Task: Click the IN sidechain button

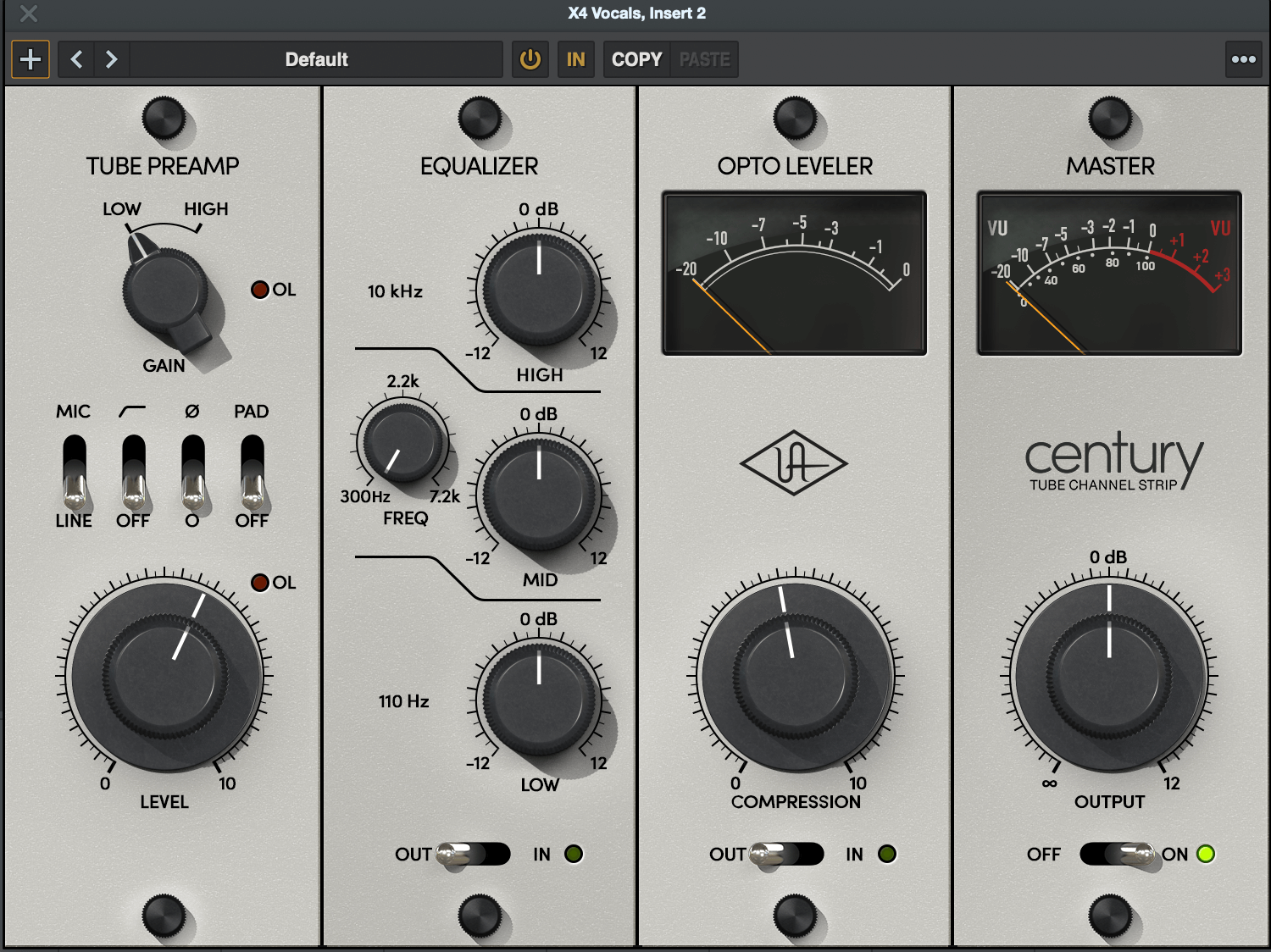Action: (576, 59)
